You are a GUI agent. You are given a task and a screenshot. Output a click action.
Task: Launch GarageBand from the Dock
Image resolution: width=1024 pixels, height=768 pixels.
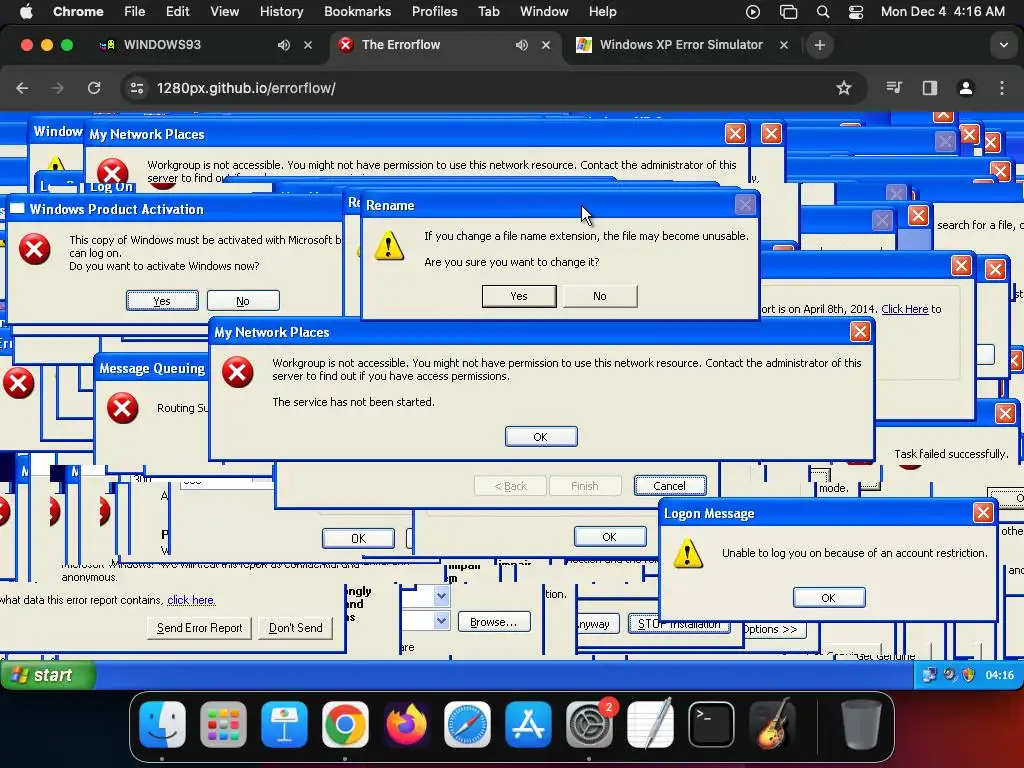coord(772,724)
